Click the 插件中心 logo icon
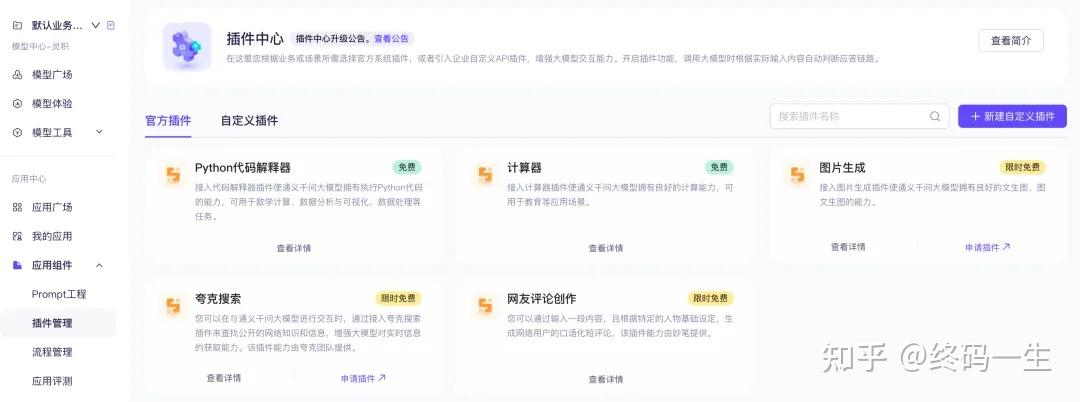 [x=187, y=47]
